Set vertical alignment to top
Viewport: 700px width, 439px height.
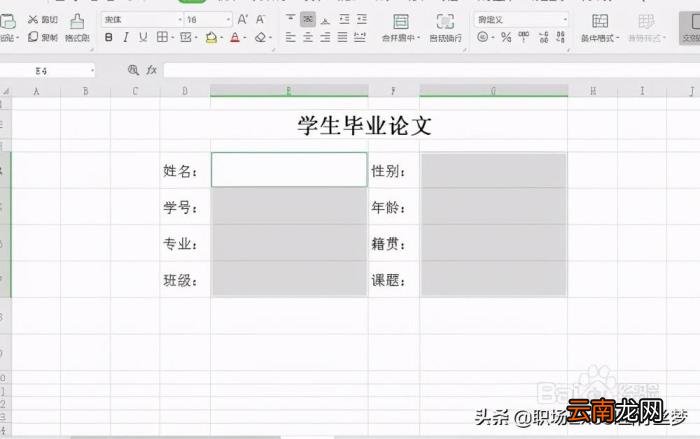point(291,19)
